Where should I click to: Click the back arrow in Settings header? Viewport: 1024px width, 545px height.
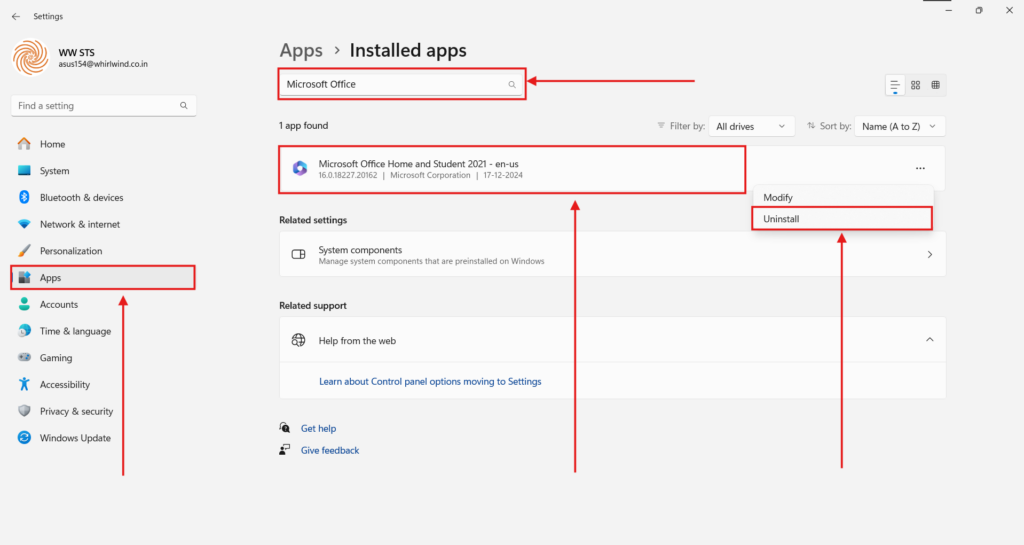point(15,16)
